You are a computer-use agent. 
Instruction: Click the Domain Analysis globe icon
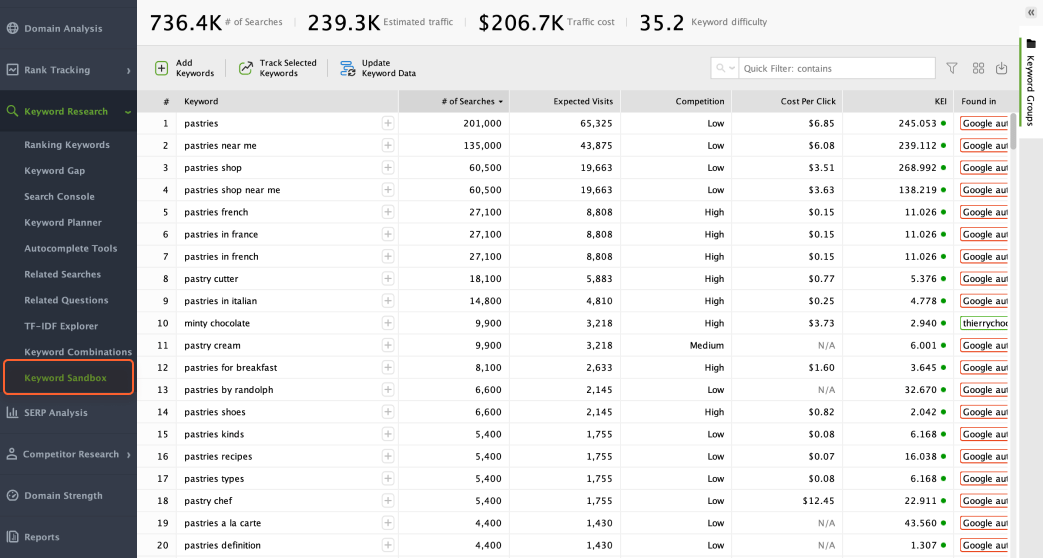pyautogui.click(x=13, y=28)
